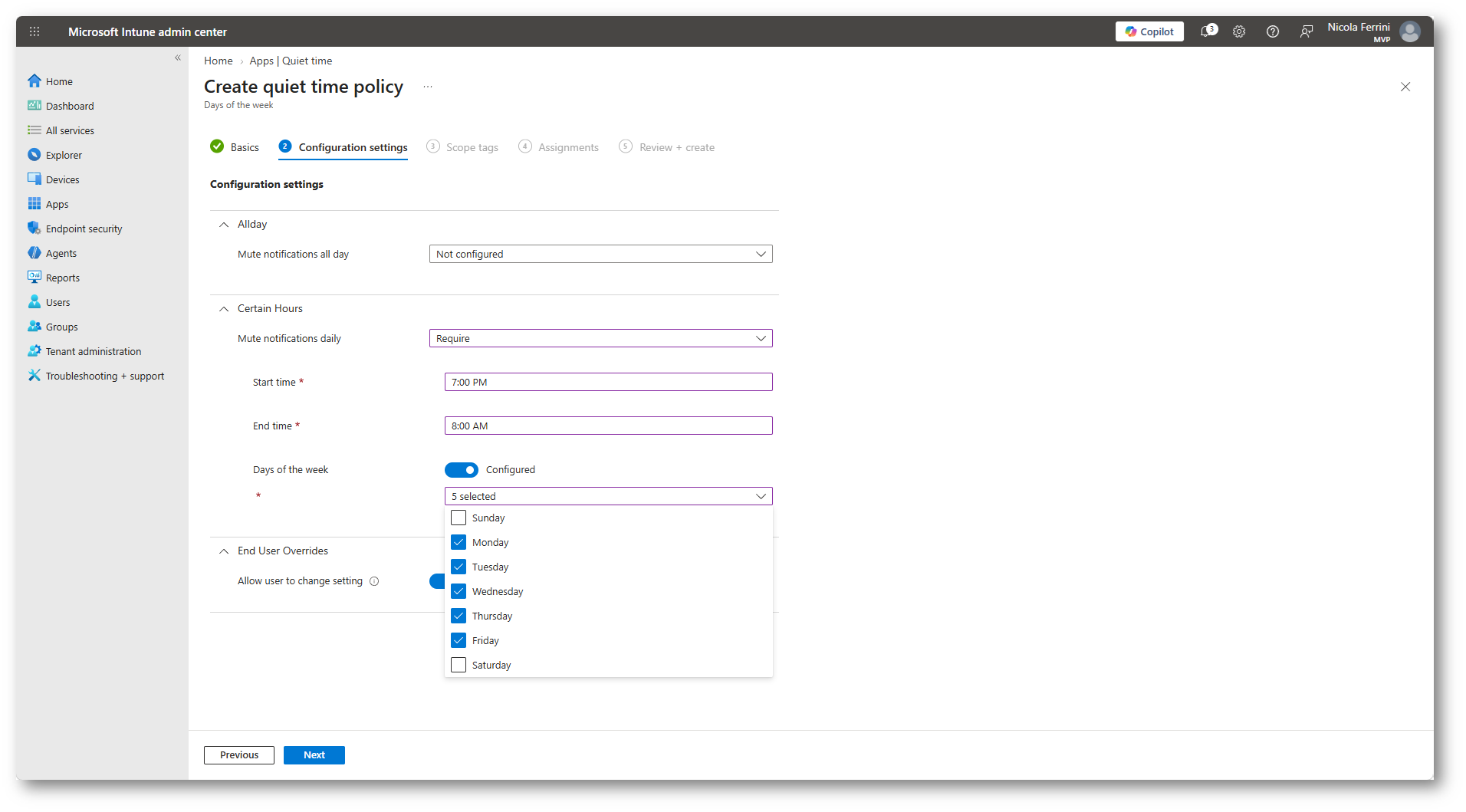Open Help question mark icon

(x=1273, y=31)
